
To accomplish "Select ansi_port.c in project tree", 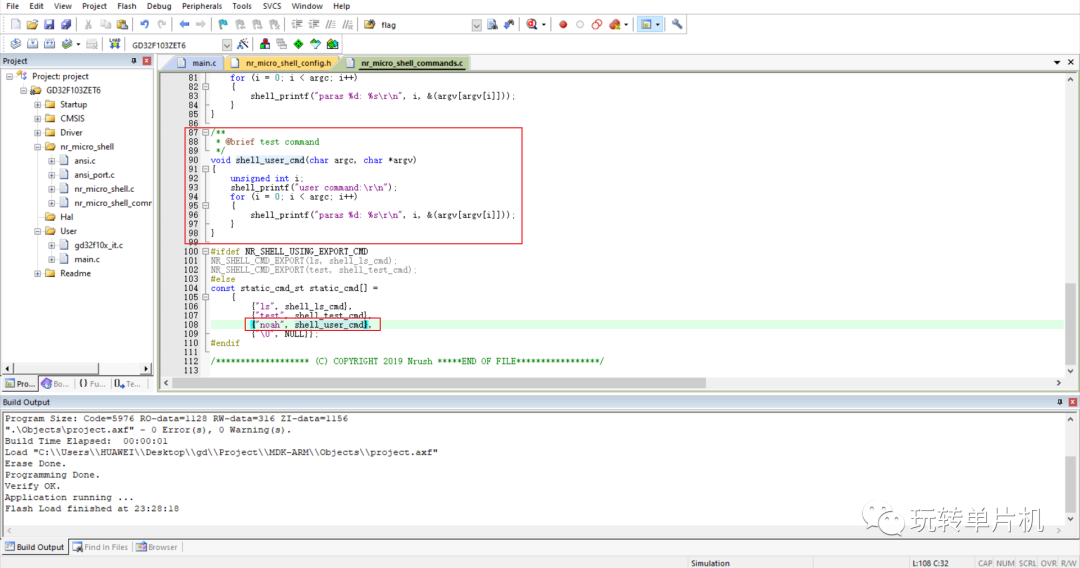I will tap(94, 175).
